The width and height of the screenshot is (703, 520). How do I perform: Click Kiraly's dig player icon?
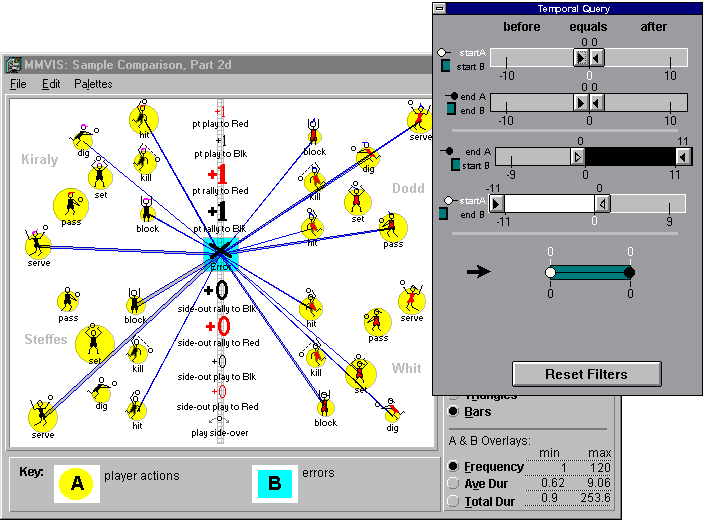click(x=83, y=138)
